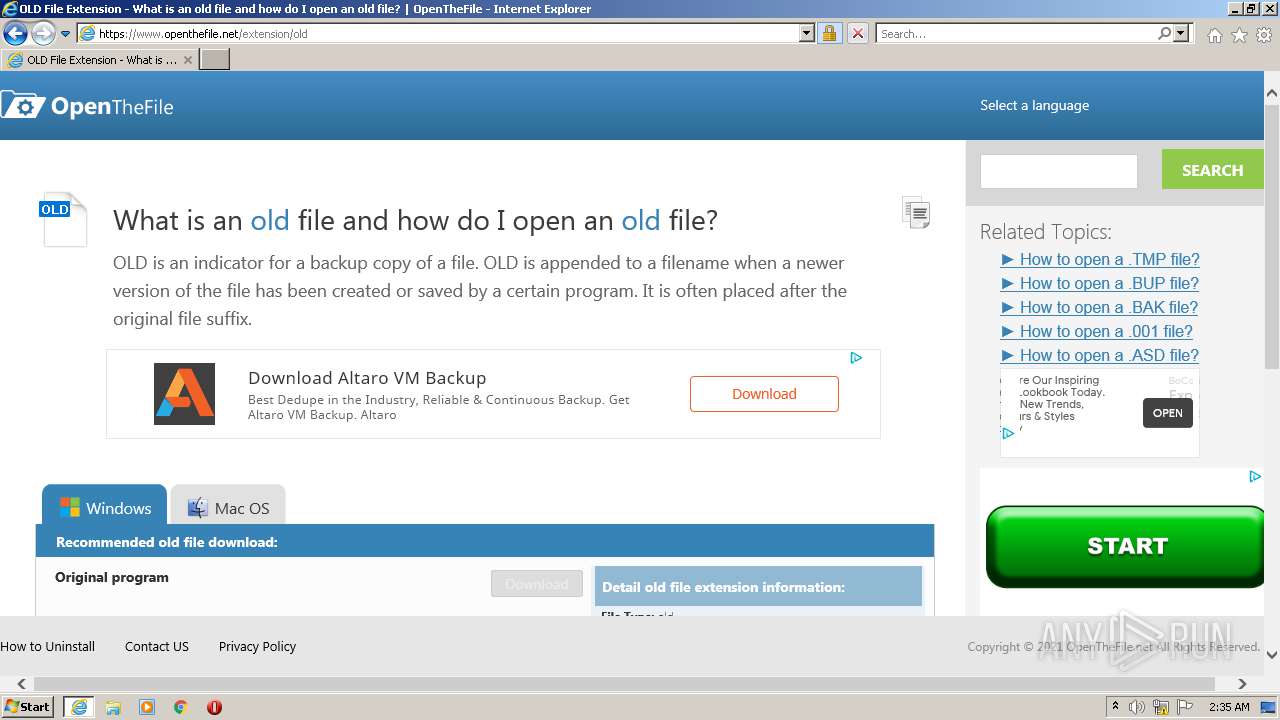Click the 2:35 AM system clock
This screenshot has height=720, width=1280.
click(x=1229, y=707)
